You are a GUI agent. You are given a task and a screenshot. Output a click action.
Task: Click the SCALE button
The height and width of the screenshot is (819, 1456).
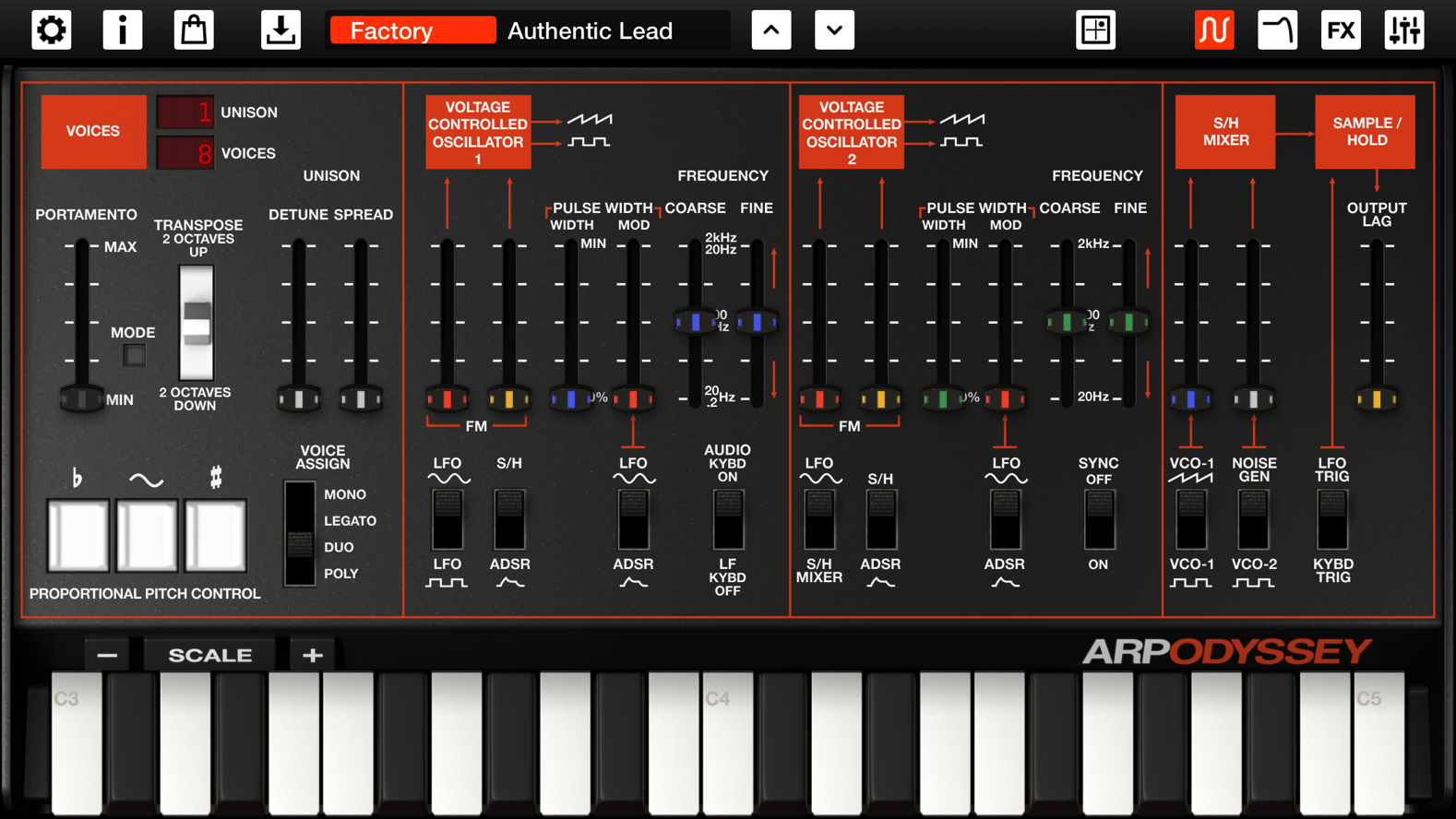(210, 655)
